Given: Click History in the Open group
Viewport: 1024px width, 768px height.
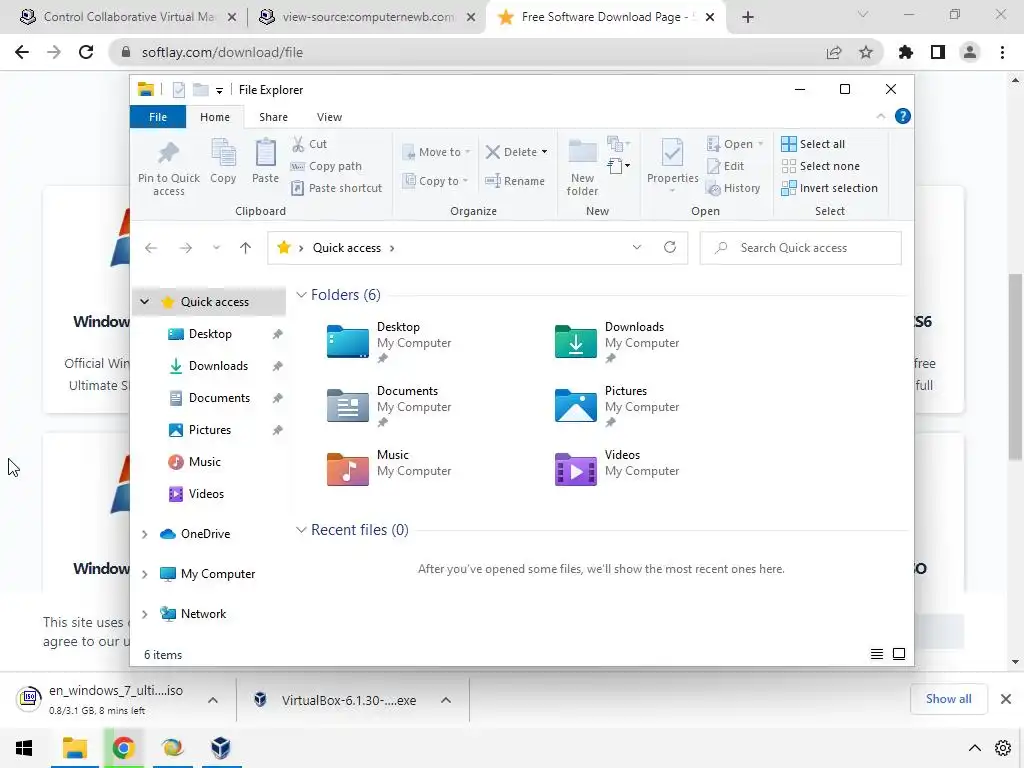Looking at the screenshot, I should click(x=733, y=188).
